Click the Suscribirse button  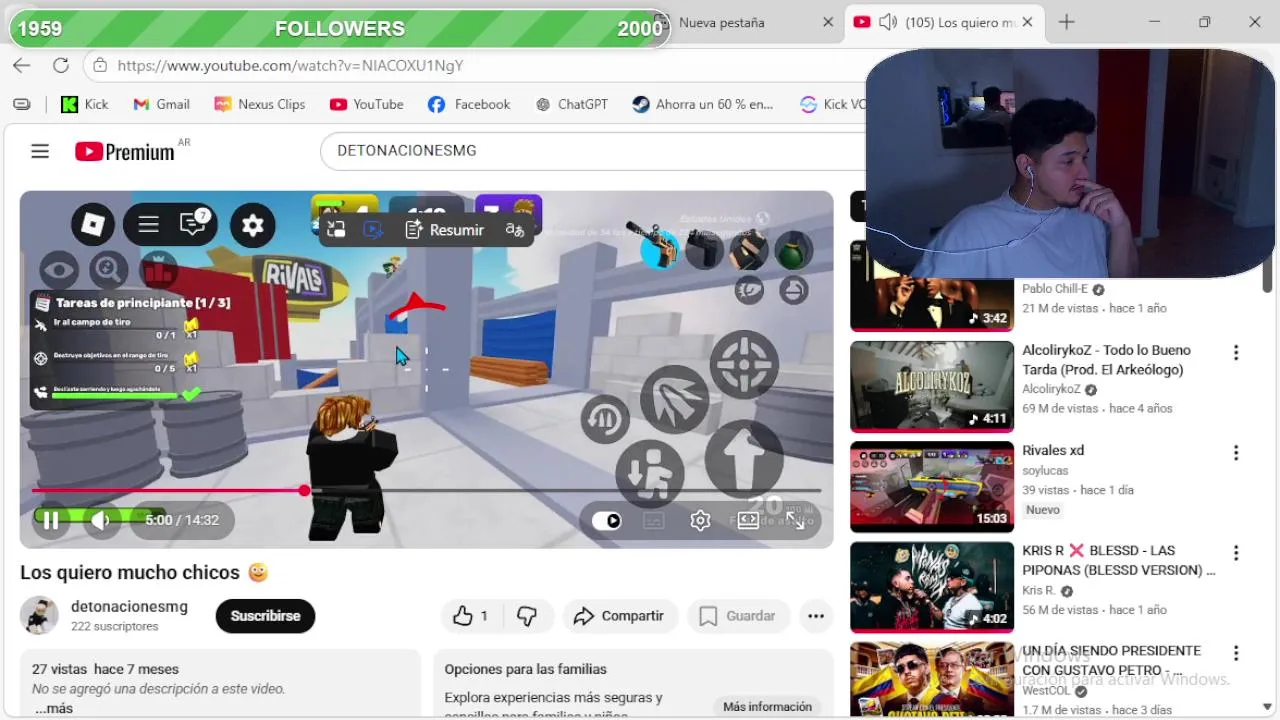click(x=265, y=616)
